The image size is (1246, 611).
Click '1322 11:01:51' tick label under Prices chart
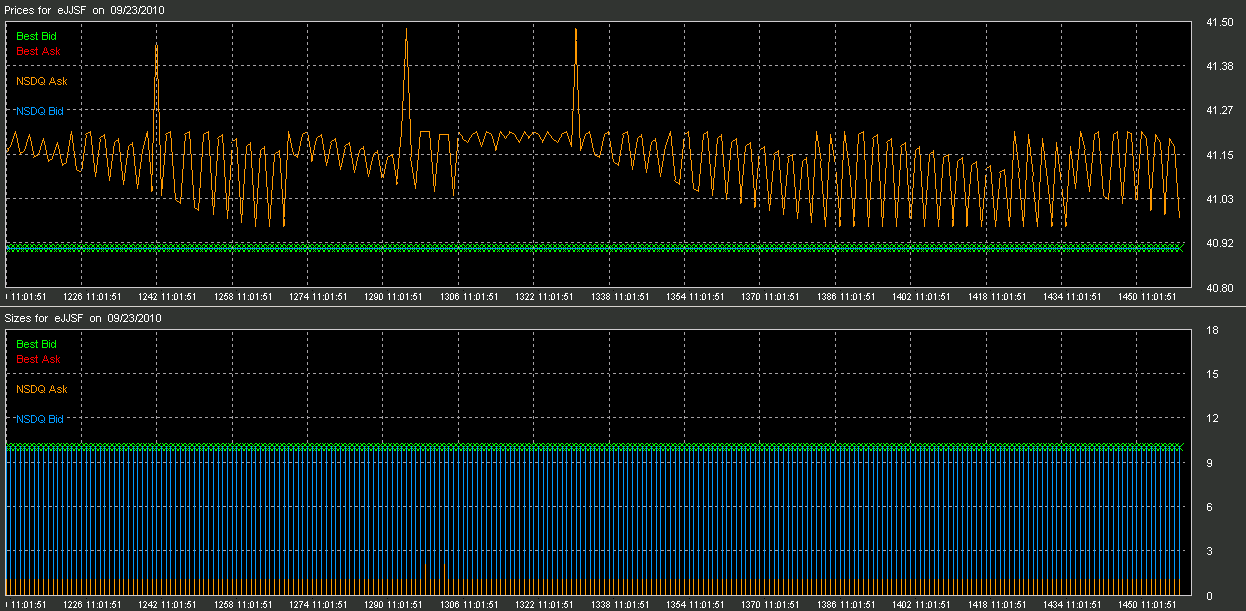point(544,297)
